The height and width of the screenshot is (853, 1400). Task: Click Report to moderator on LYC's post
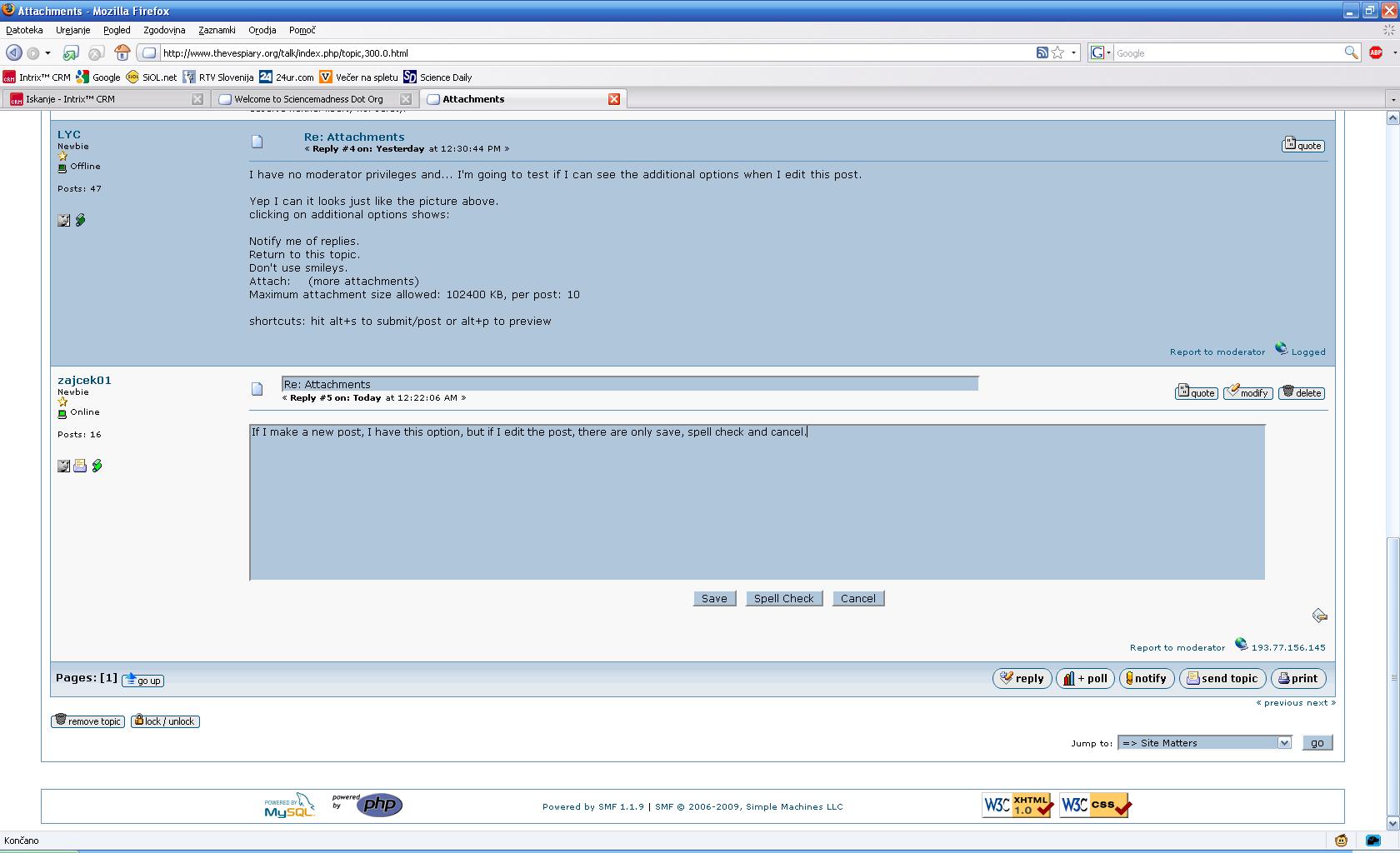pos(1217,352)
